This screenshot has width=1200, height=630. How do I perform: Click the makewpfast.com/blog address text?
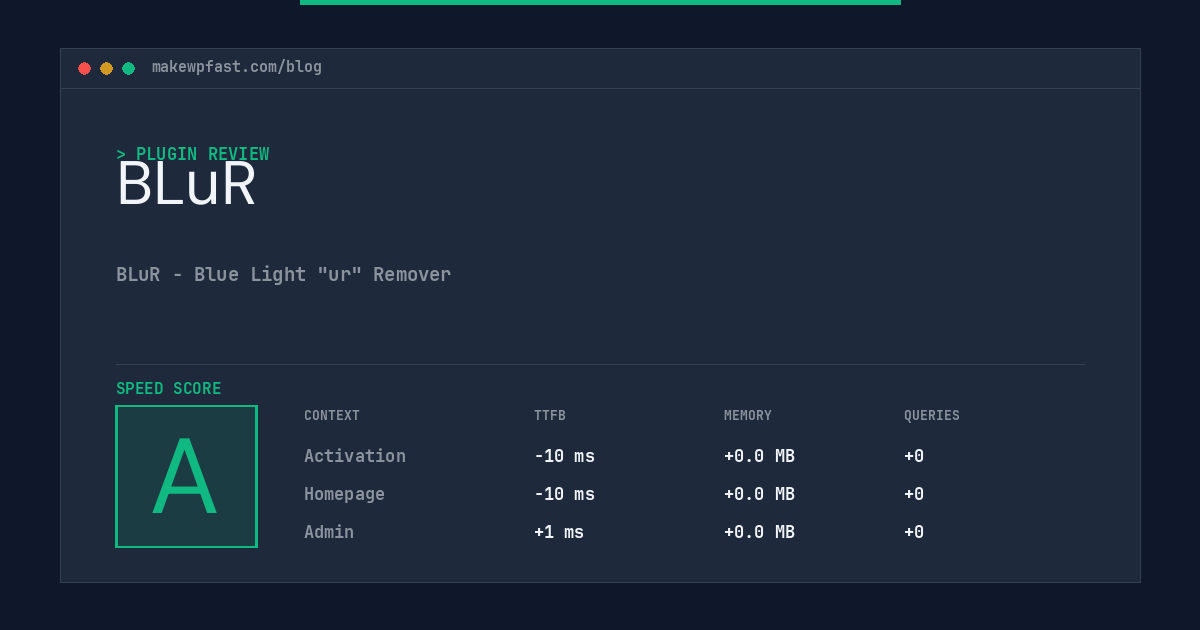coord(237,67)
